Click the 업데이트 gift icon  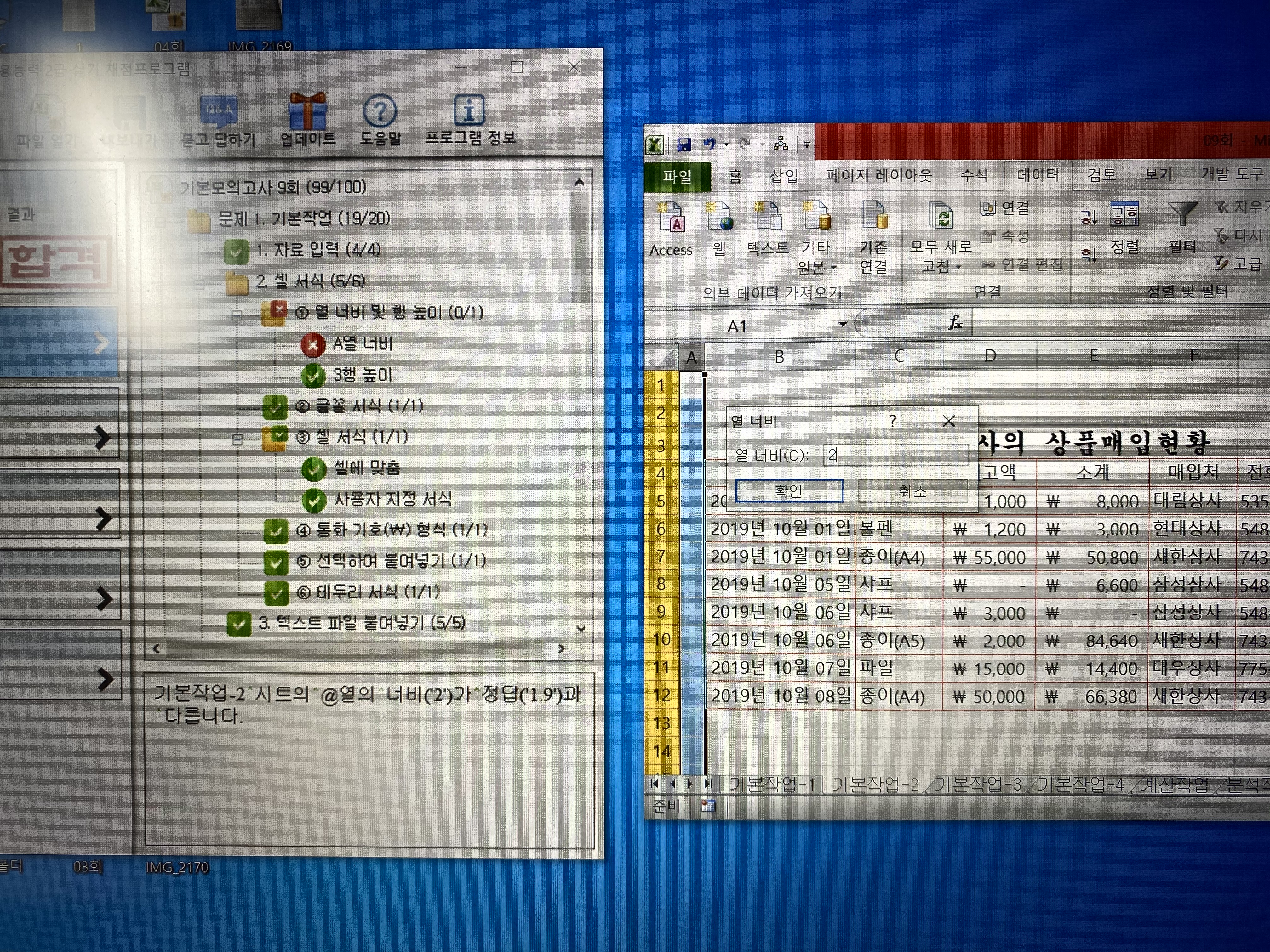tap(308, 112)
